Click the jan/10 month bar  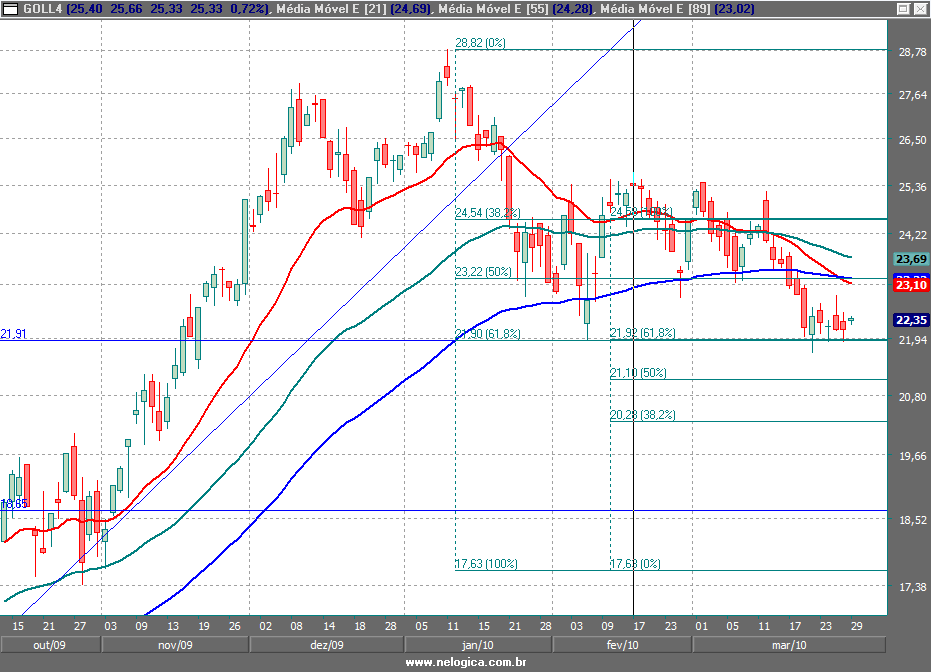pos(478,645)
